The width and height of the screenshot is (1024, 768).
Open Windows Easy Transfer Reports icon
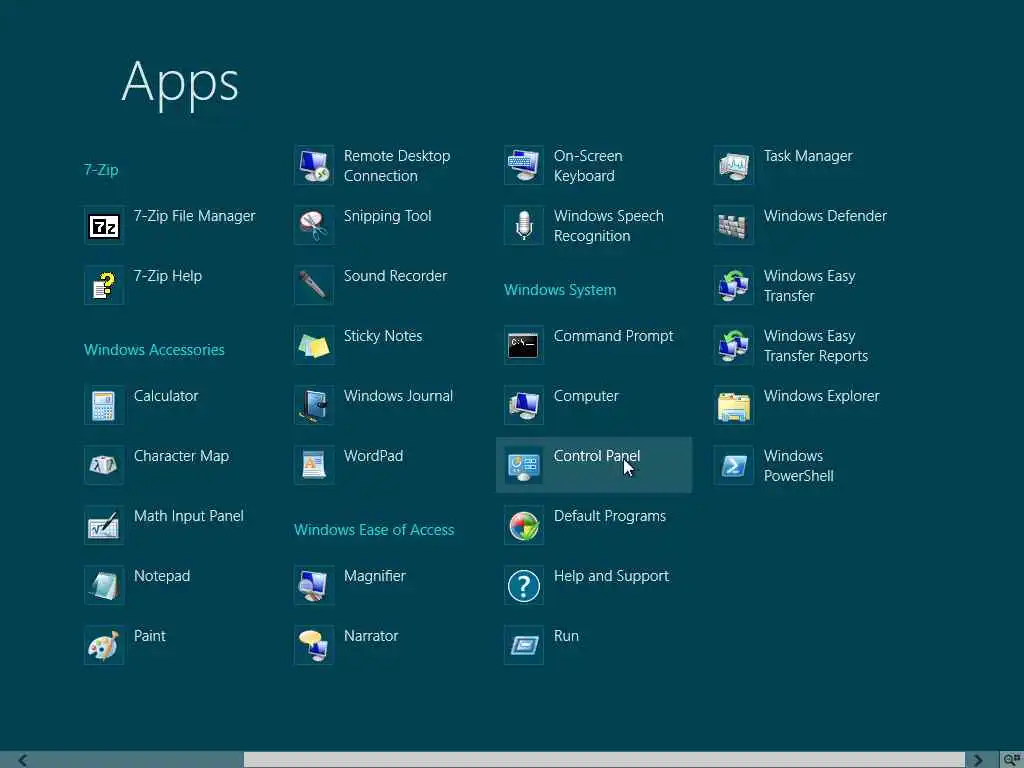734,346
